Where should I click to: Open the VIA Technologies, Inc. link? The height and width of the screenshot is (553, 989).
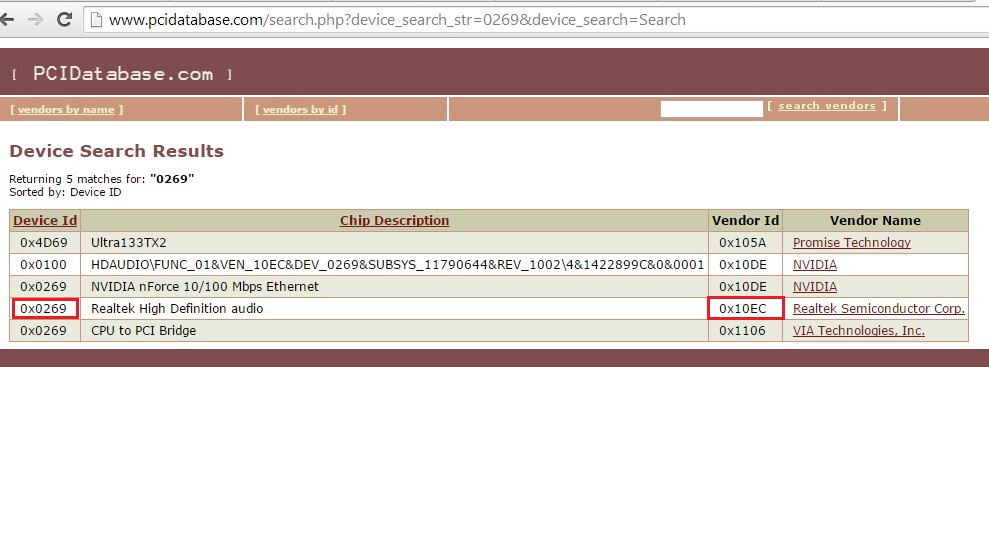(x=858, y=331)
